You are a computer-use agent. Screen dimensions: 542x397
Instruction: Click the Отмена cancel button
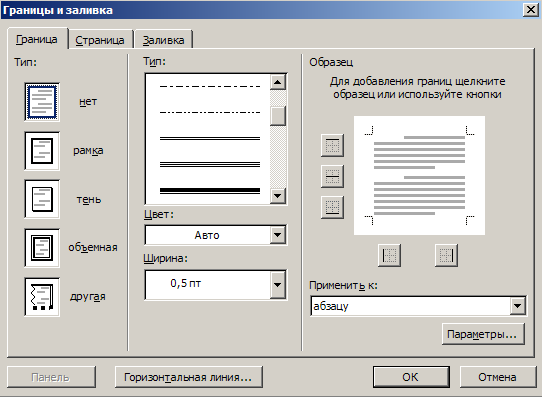(x=497, y=377)
